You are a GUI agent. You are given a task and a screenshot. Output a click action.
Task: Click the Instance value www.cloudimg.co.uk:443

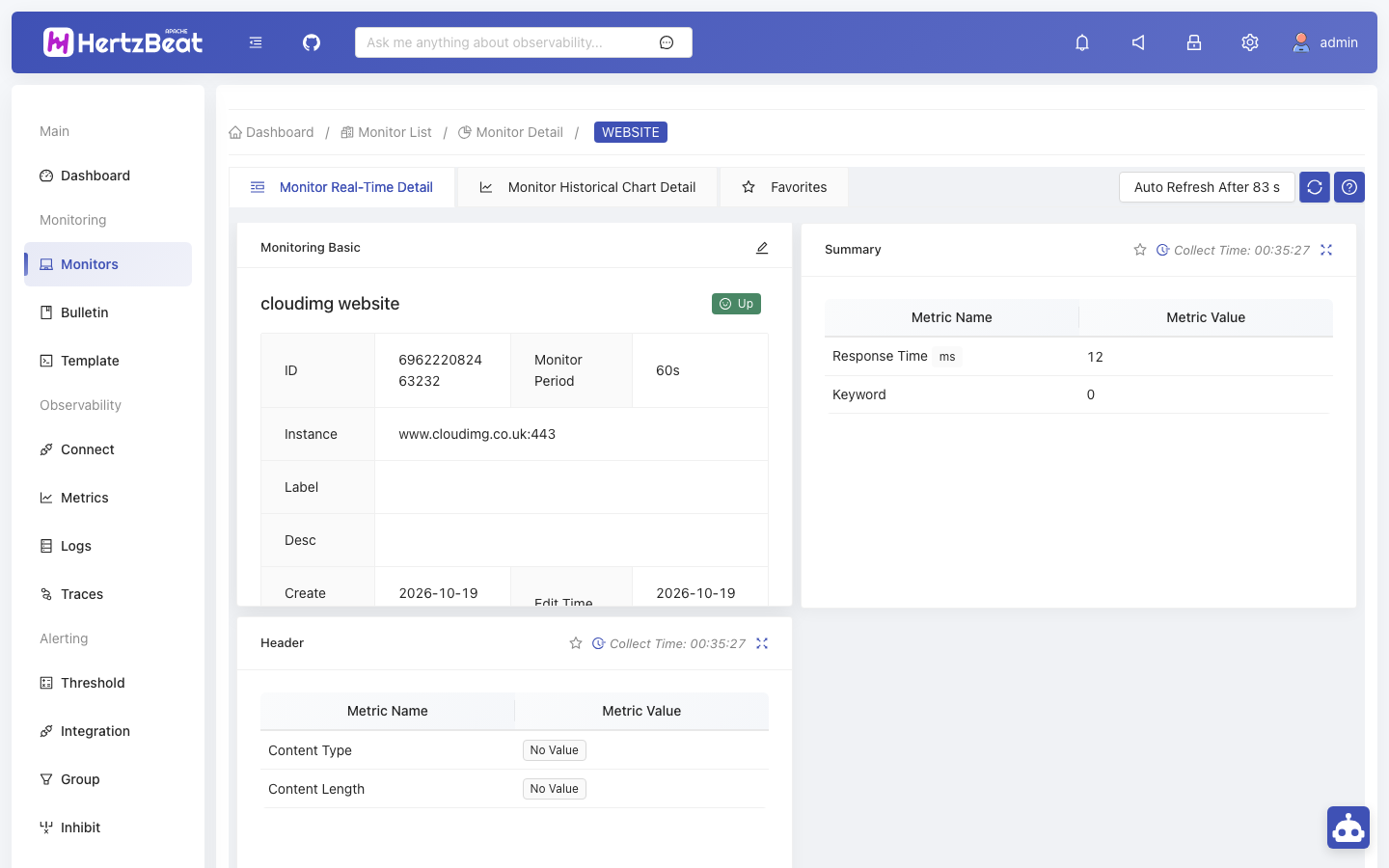coord(477,434)
